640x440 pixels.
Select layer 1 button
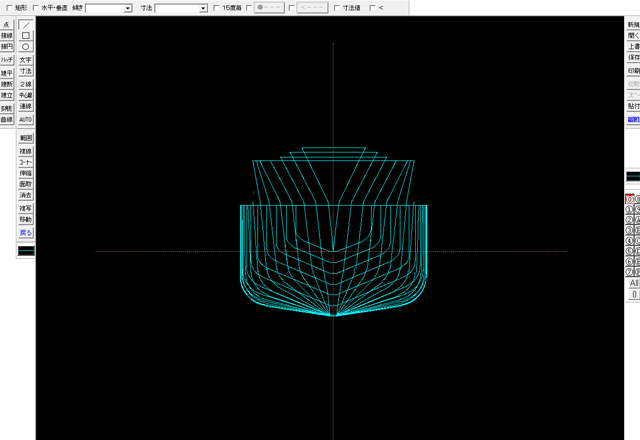coord(630,209)
